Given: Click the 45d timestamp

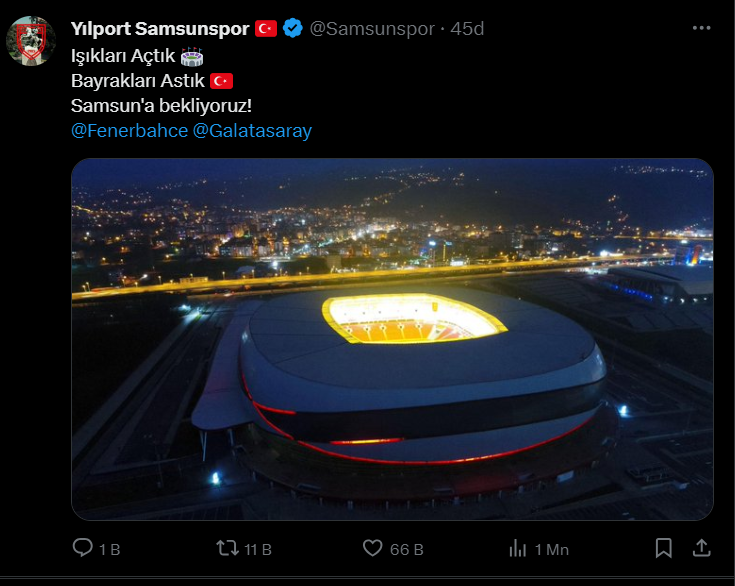Looking at the screenshot, I should 467,29.
